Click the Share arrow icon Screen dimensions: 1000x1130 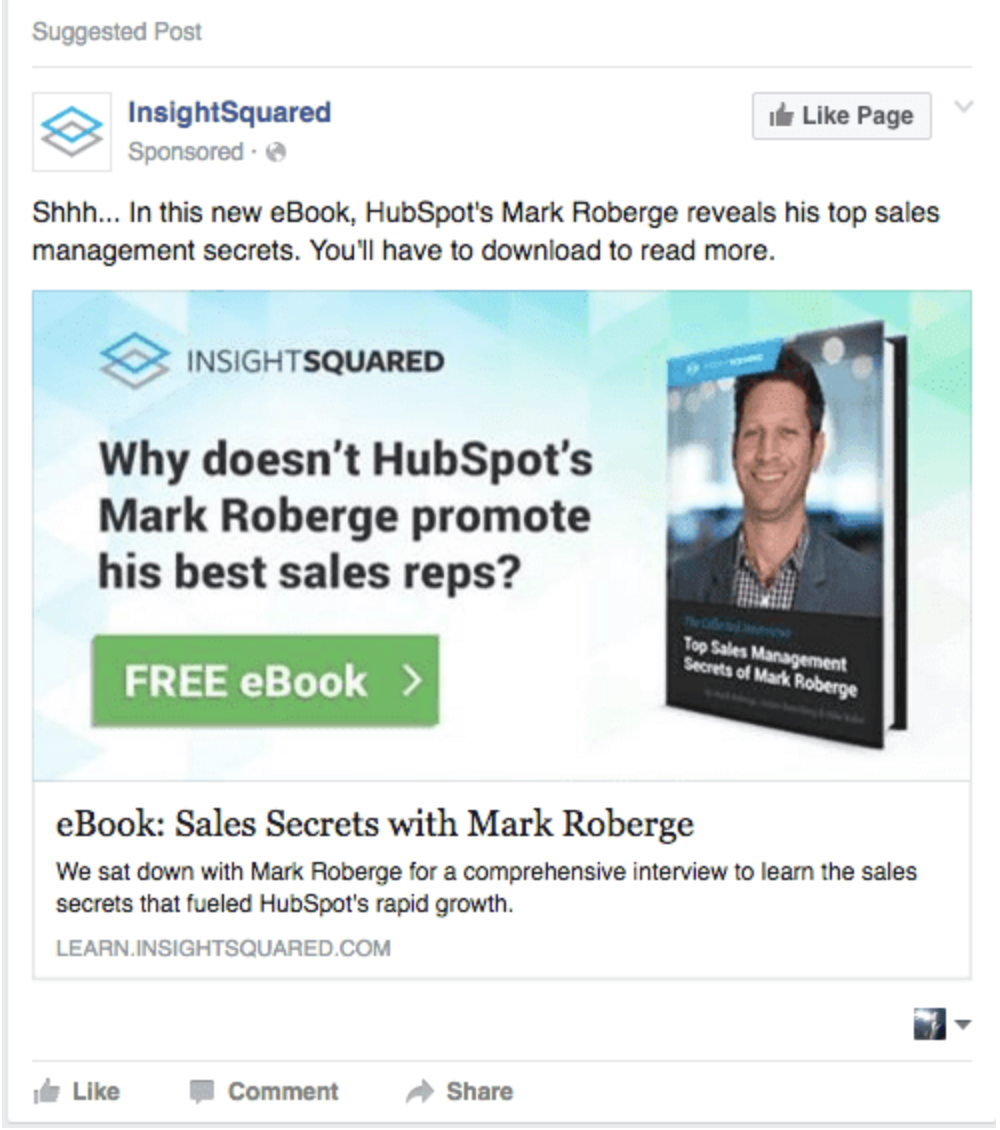click(419, 1092)
